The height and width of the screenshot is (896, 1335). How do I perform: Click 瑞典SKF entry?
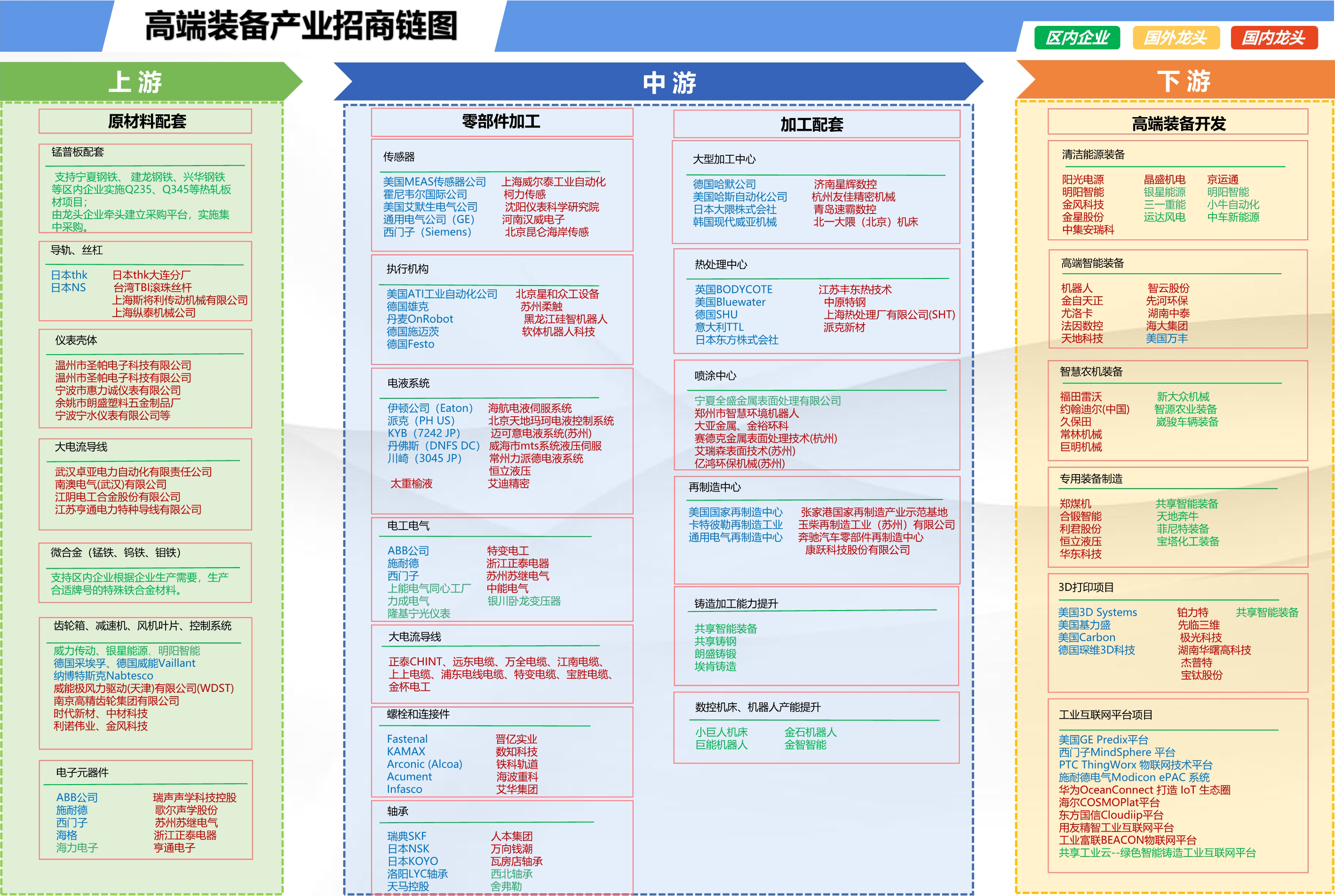point(406,837)
